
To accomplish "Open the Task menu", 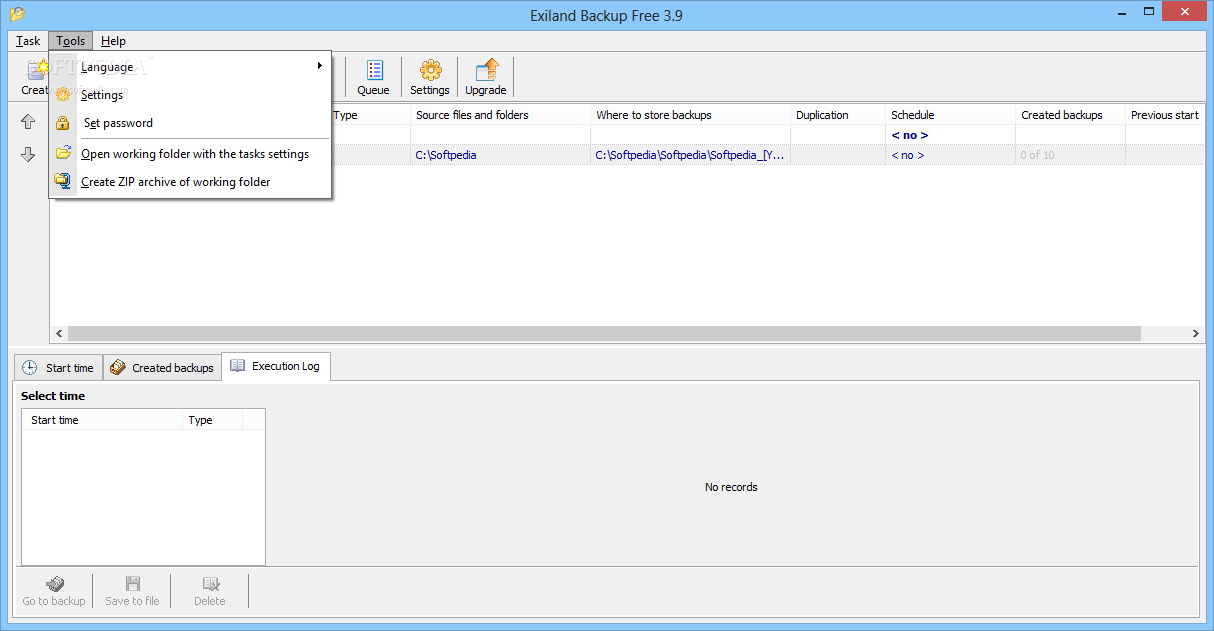I will tap(28, 41).
